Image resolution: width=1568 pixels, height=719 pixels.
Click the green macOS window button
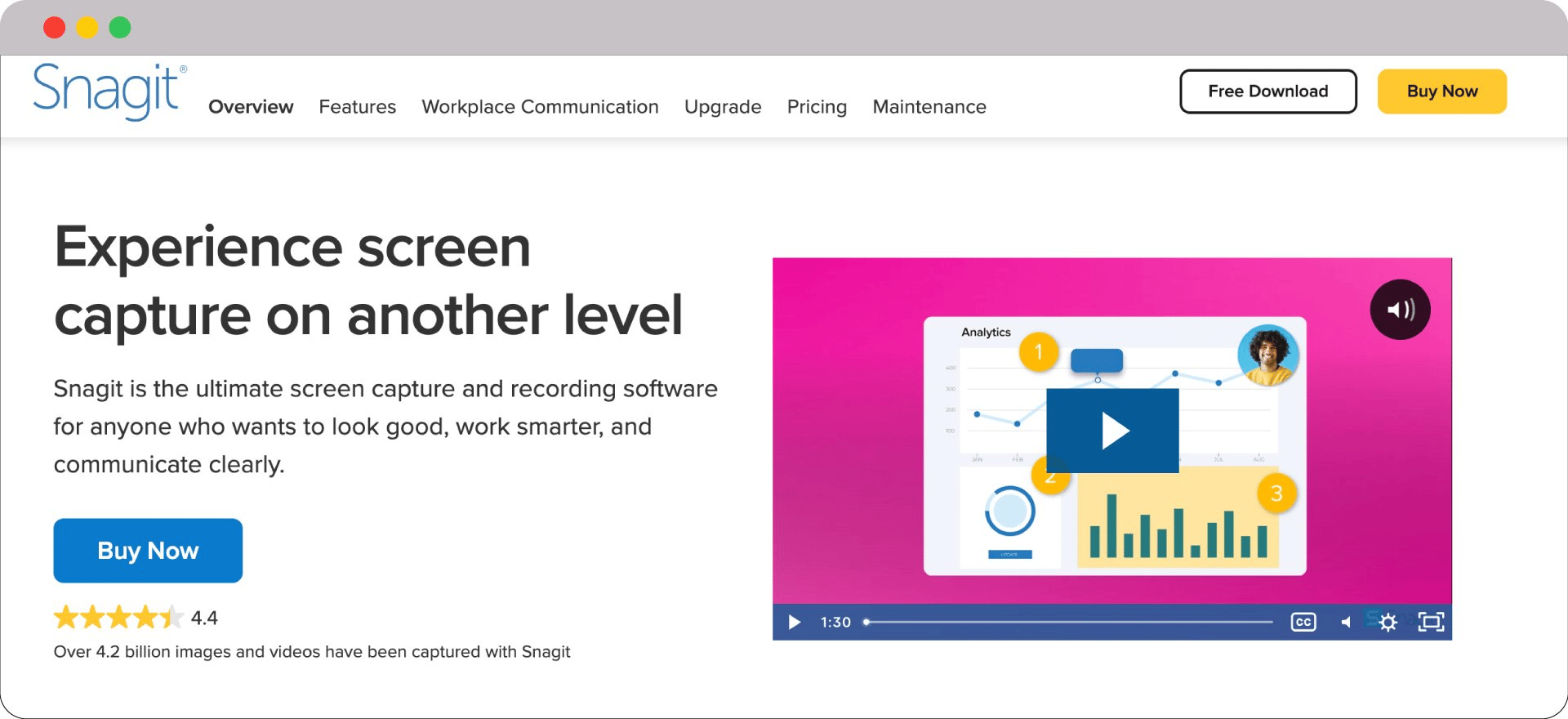(120, 28)
